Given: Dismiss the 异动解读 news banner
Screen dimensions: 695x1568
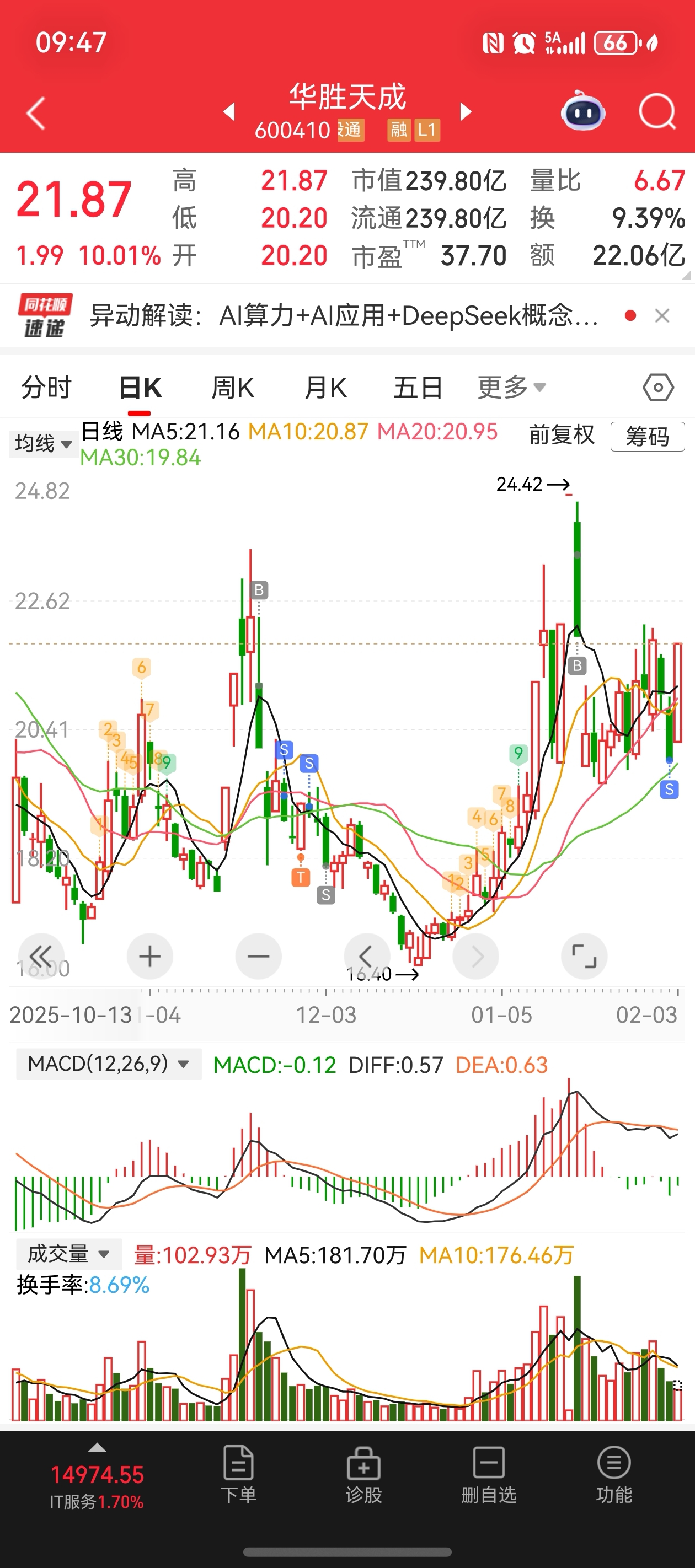Looking at the screenshot, I should (661, 316).
